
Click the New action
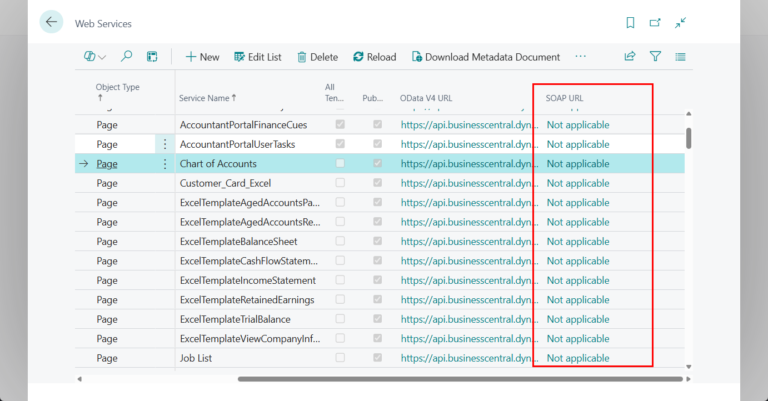(x=202, y=57)
